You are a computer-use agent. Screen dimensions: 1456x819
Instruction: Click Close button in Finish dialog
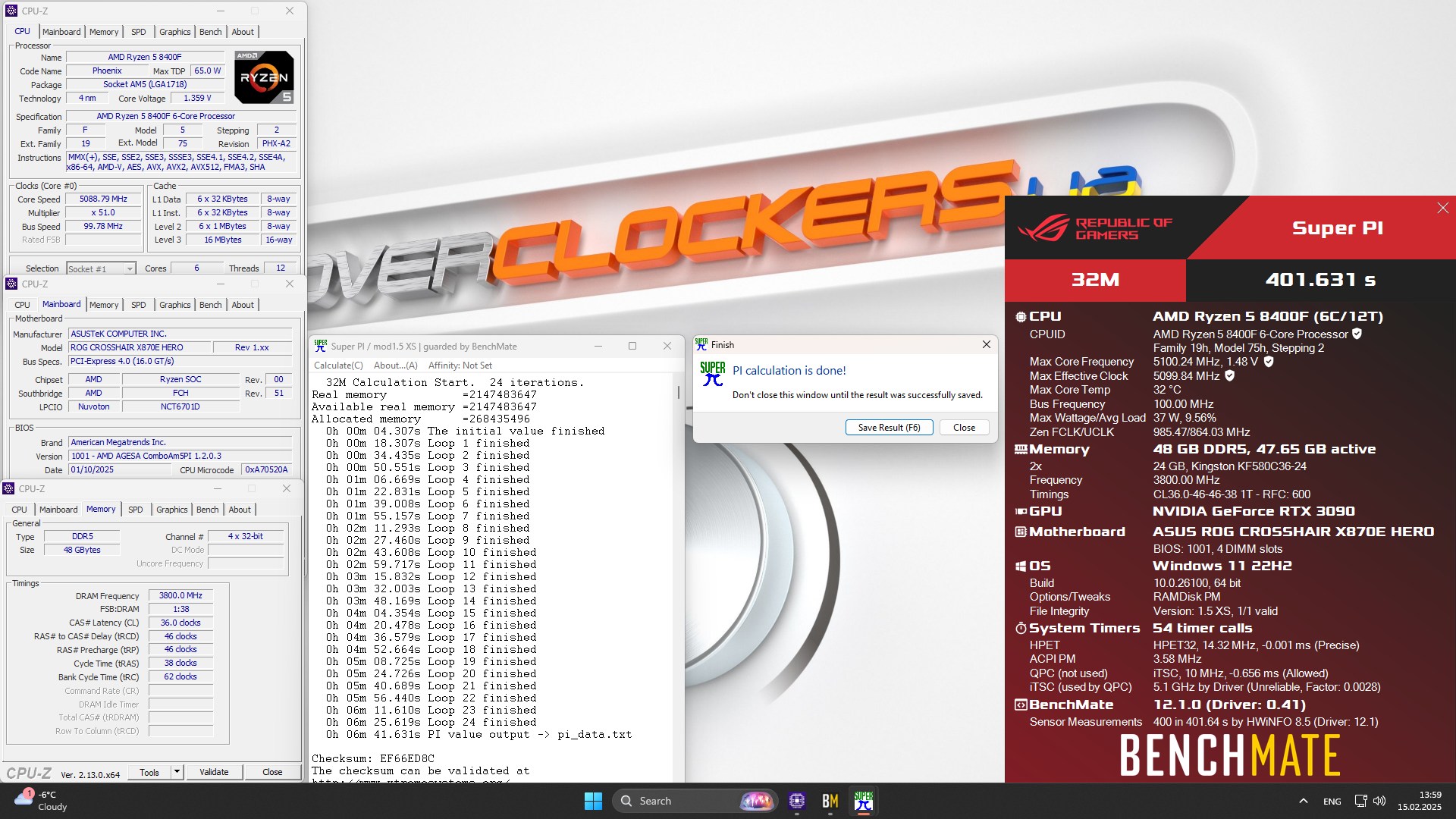pos(964,428)
